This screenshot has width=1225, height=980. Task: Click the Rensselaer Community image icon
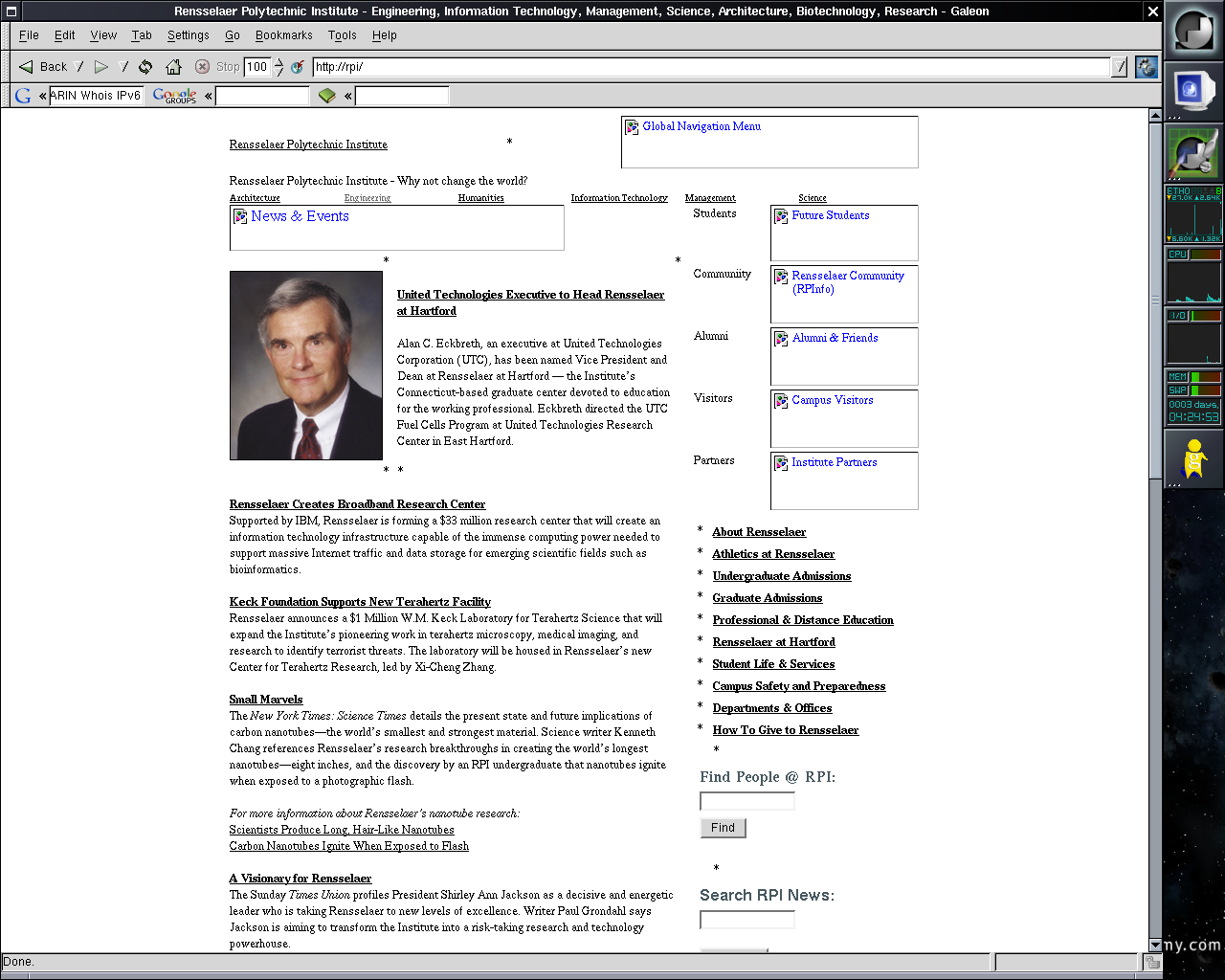(781, 277)
